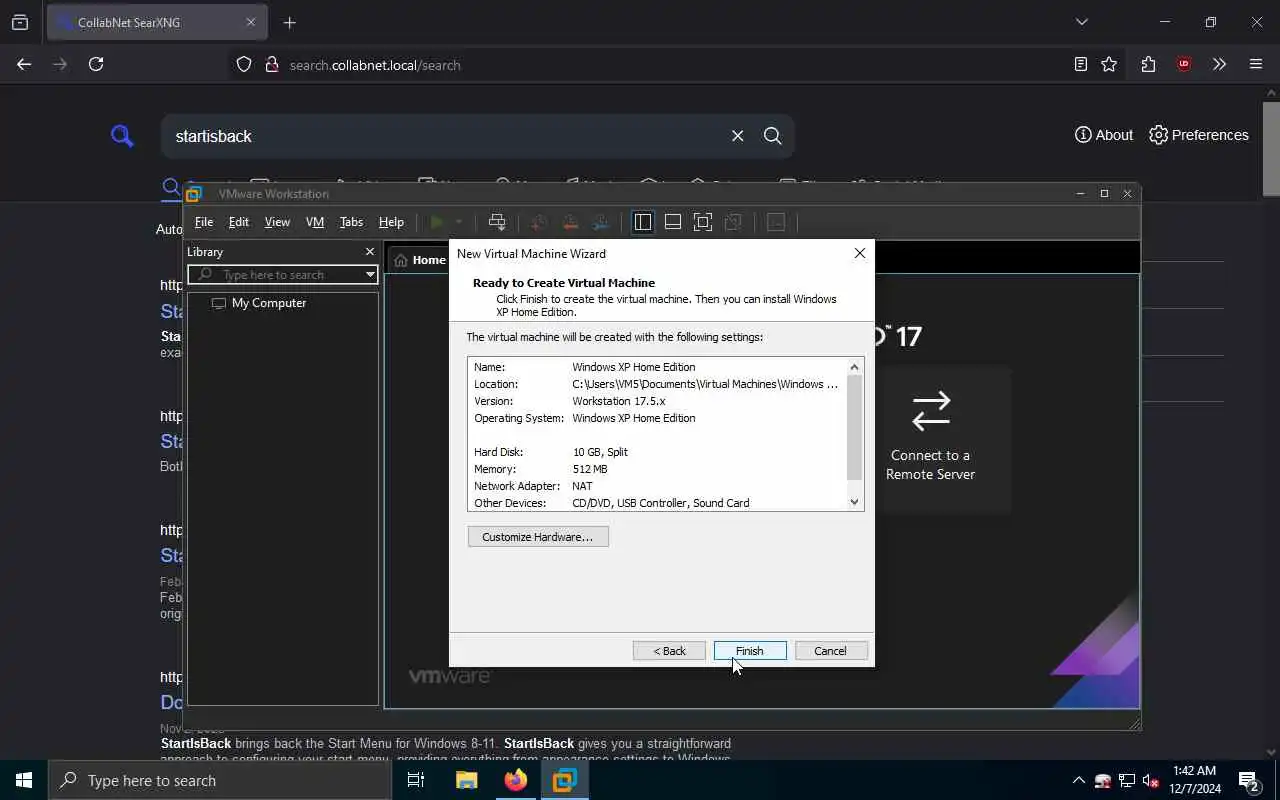Click the settings list scrollbar thumb
The image size is (1280, 800).
point(854,427)
